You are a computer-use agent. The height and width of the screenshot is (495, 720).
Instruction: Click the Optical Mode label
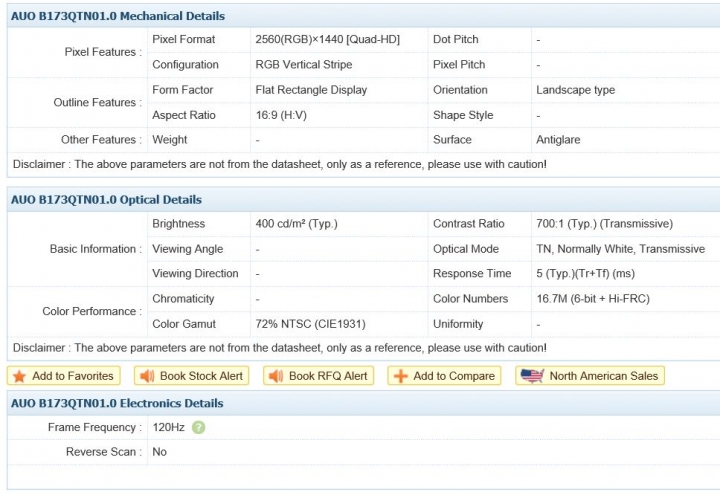pyautogui.click(x=466, y=249)
